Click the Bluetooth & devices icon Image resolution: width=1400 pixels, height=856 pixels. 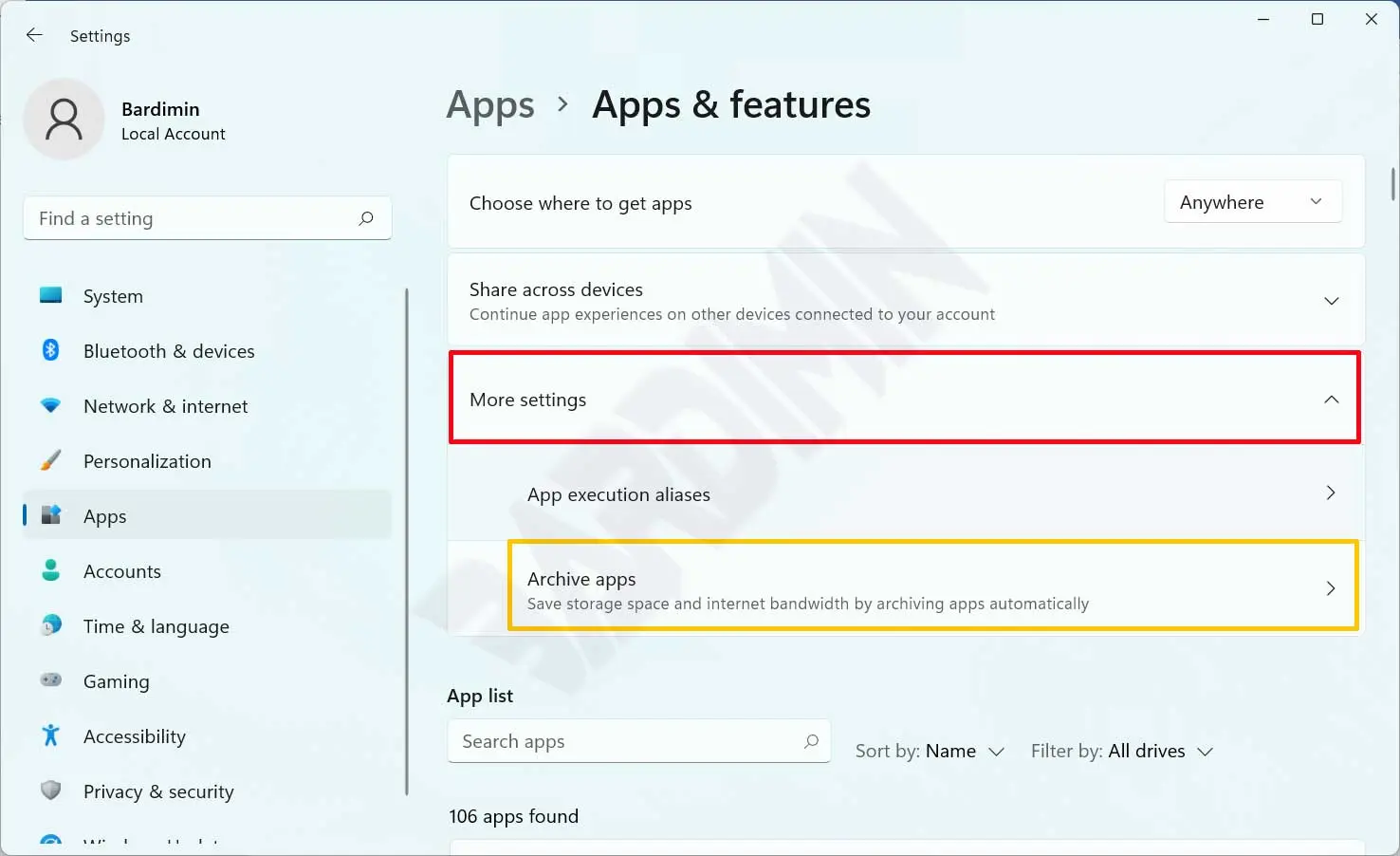51,350
